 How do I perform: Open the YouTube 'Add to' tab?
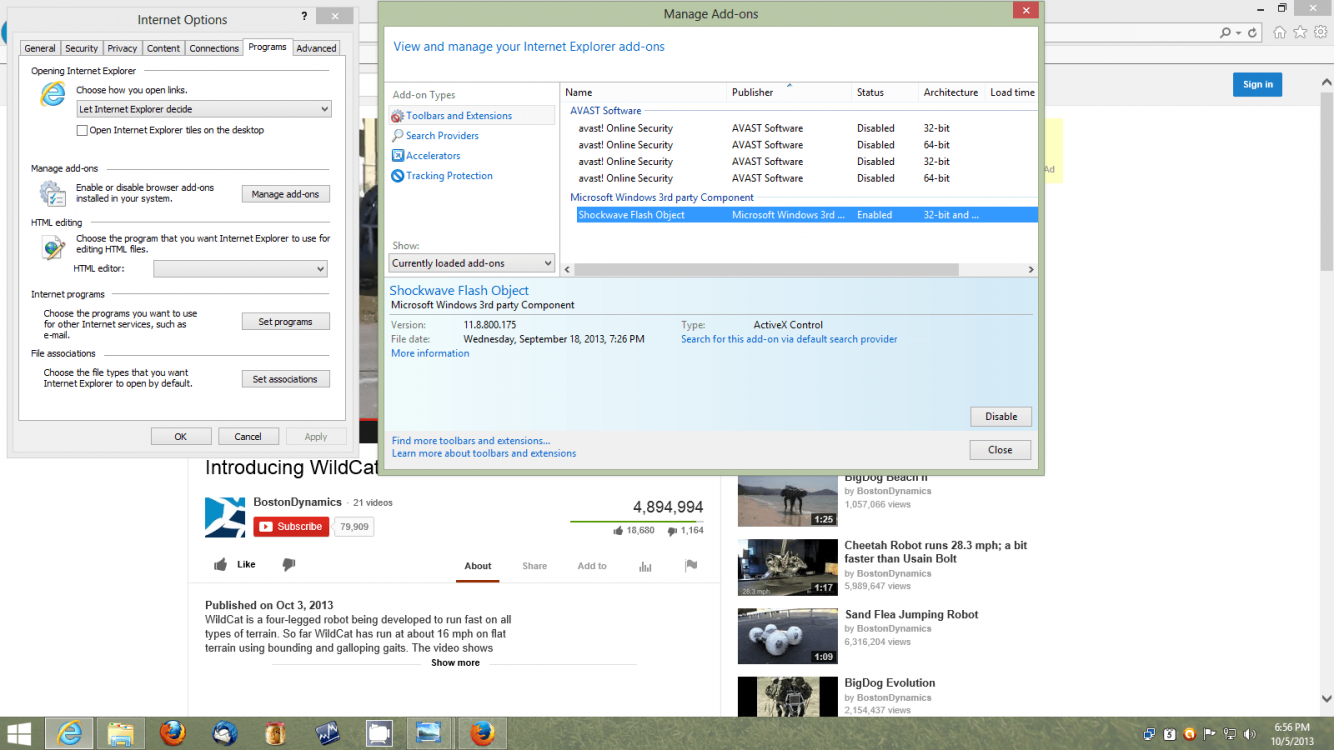click(592, 566)
